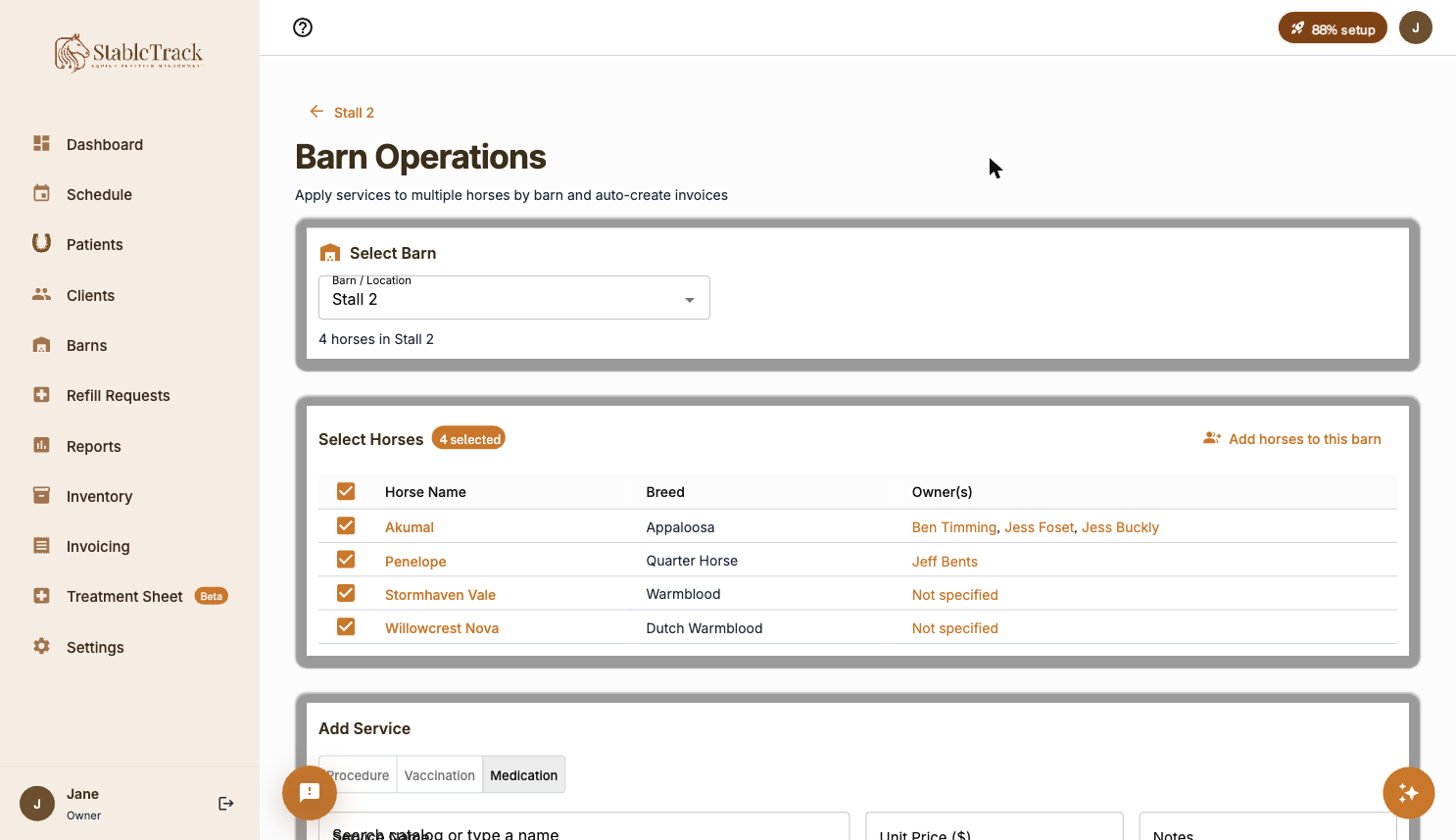Click the Barns building icon in sidebar
Image resolution: width=1456 pixels, height=840 pixels.
pos(41,344)
